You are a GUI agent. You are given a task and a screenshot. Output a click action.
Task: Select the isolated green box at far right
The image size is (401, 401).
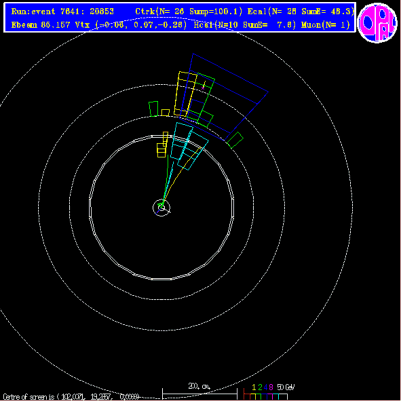235,140
